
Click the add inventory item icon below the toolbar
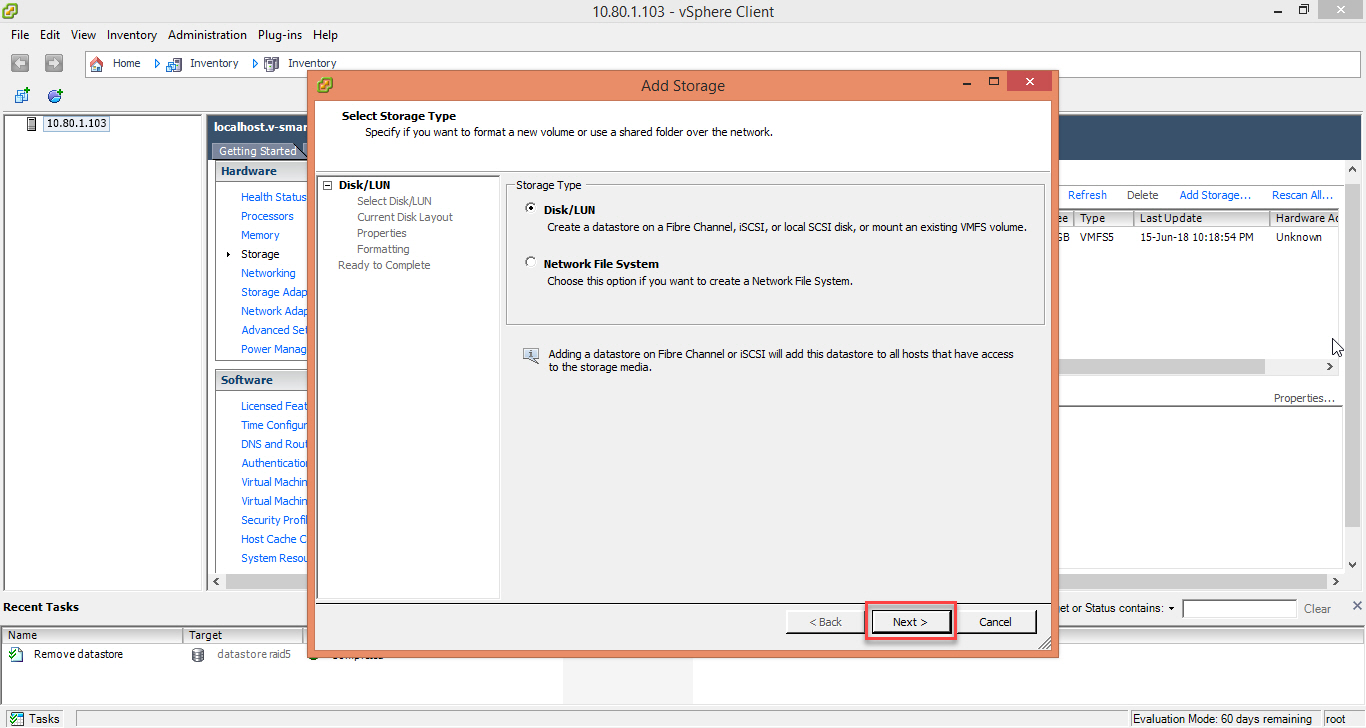click(x=21, y=95)
